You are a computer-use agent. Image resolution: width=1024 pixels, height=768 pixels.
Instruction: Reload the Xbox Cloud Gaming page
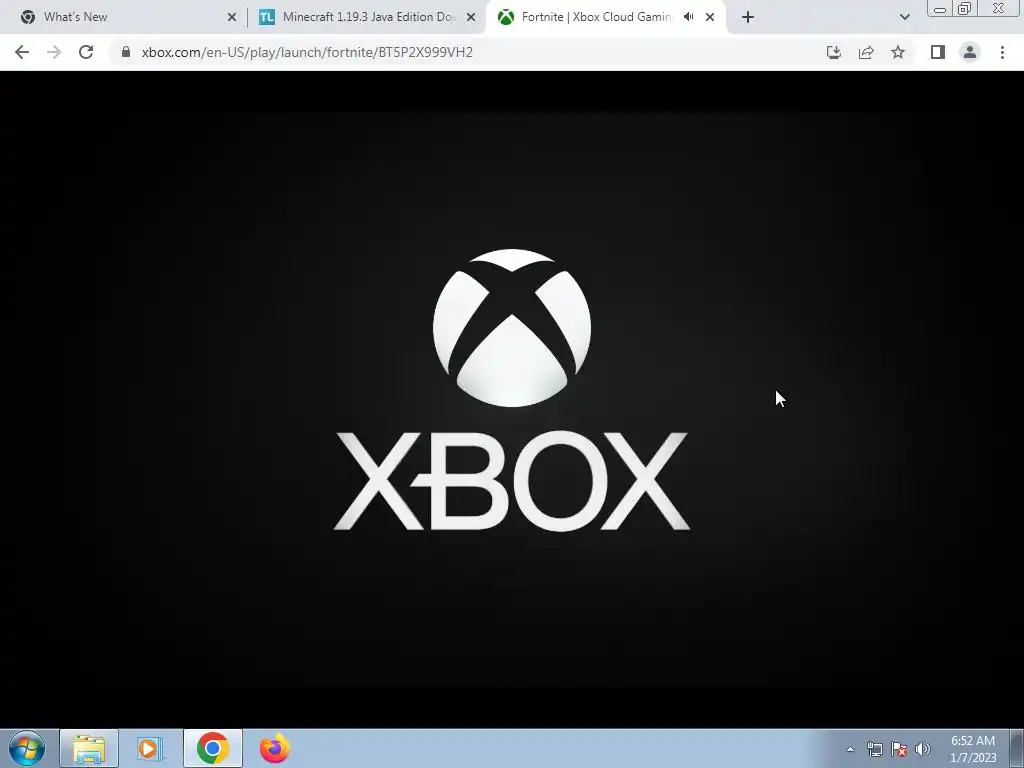coord(86,52)
